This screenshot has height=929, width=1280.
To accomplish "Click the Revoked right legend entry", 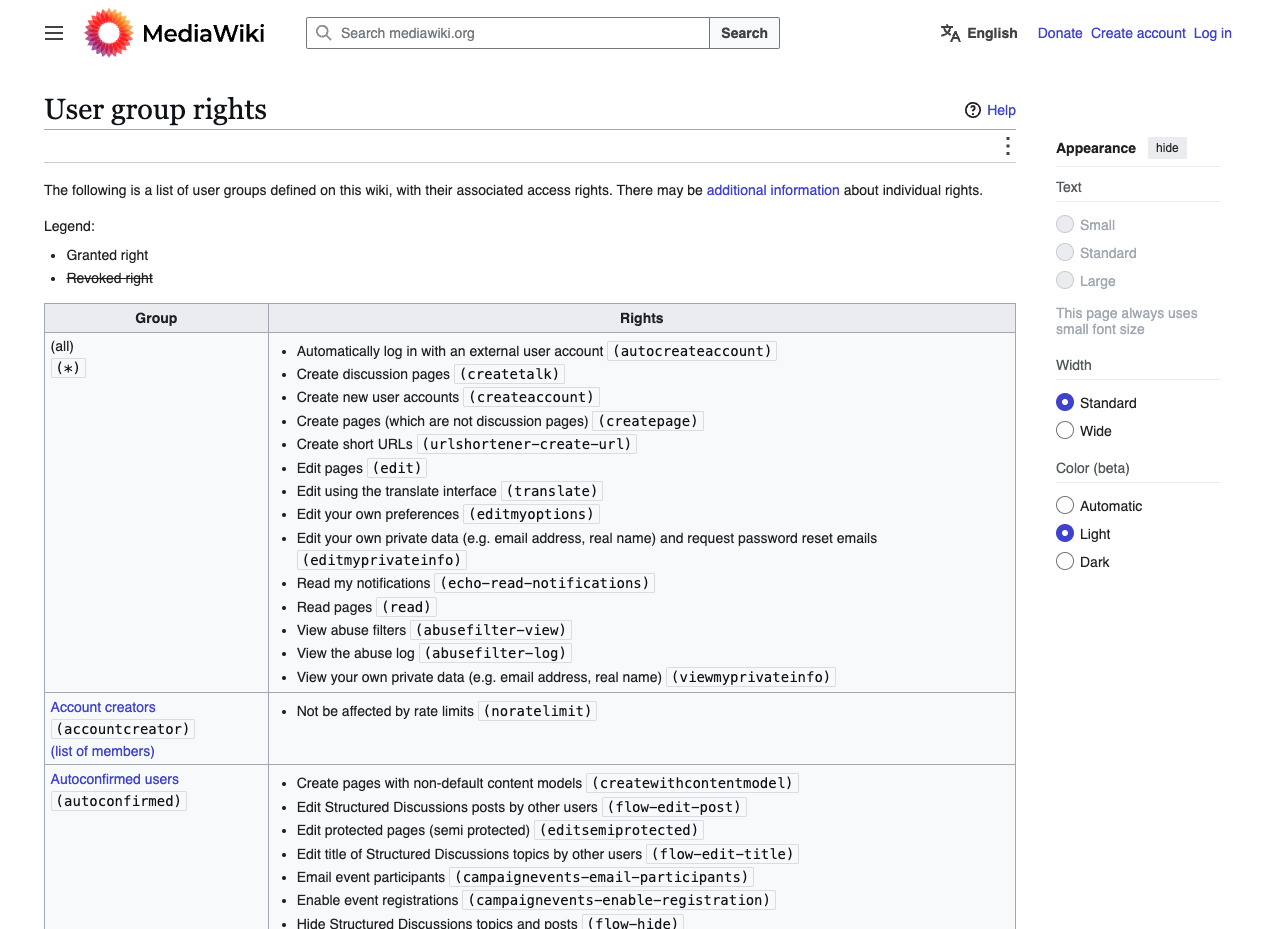I will [x=110, y=278].
